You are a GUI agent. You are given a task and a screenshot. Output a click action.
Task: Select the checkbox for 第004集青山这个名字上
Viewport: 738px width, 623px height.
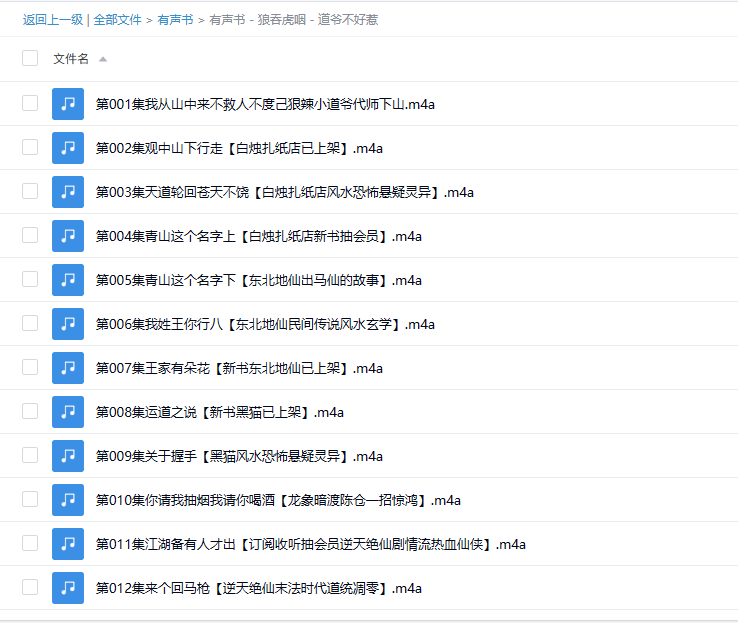[x=30, y=235]
